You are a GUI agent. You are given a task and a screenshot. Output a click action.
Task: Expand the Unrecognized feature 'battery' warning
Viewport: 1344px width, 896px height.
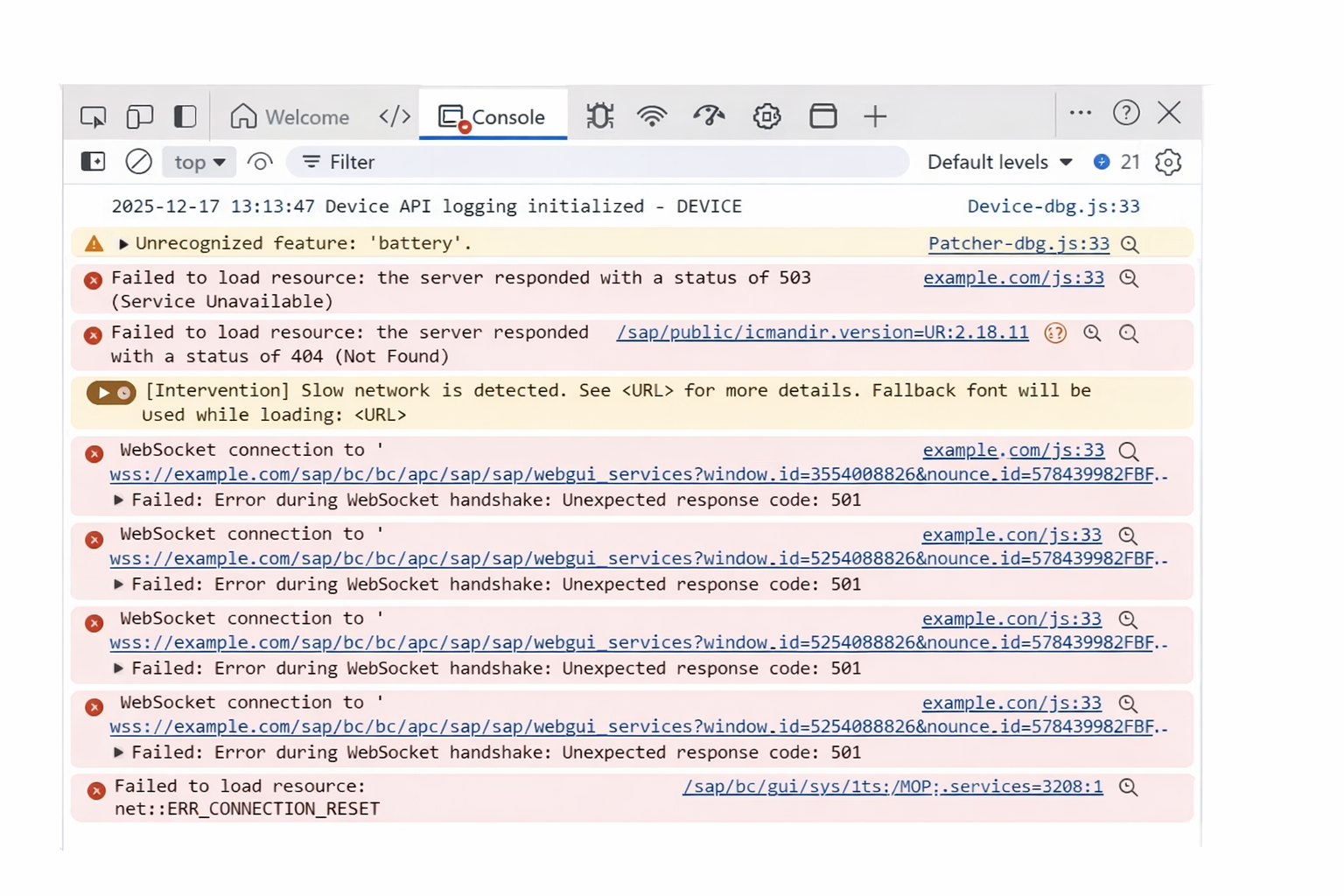[123, 244]
